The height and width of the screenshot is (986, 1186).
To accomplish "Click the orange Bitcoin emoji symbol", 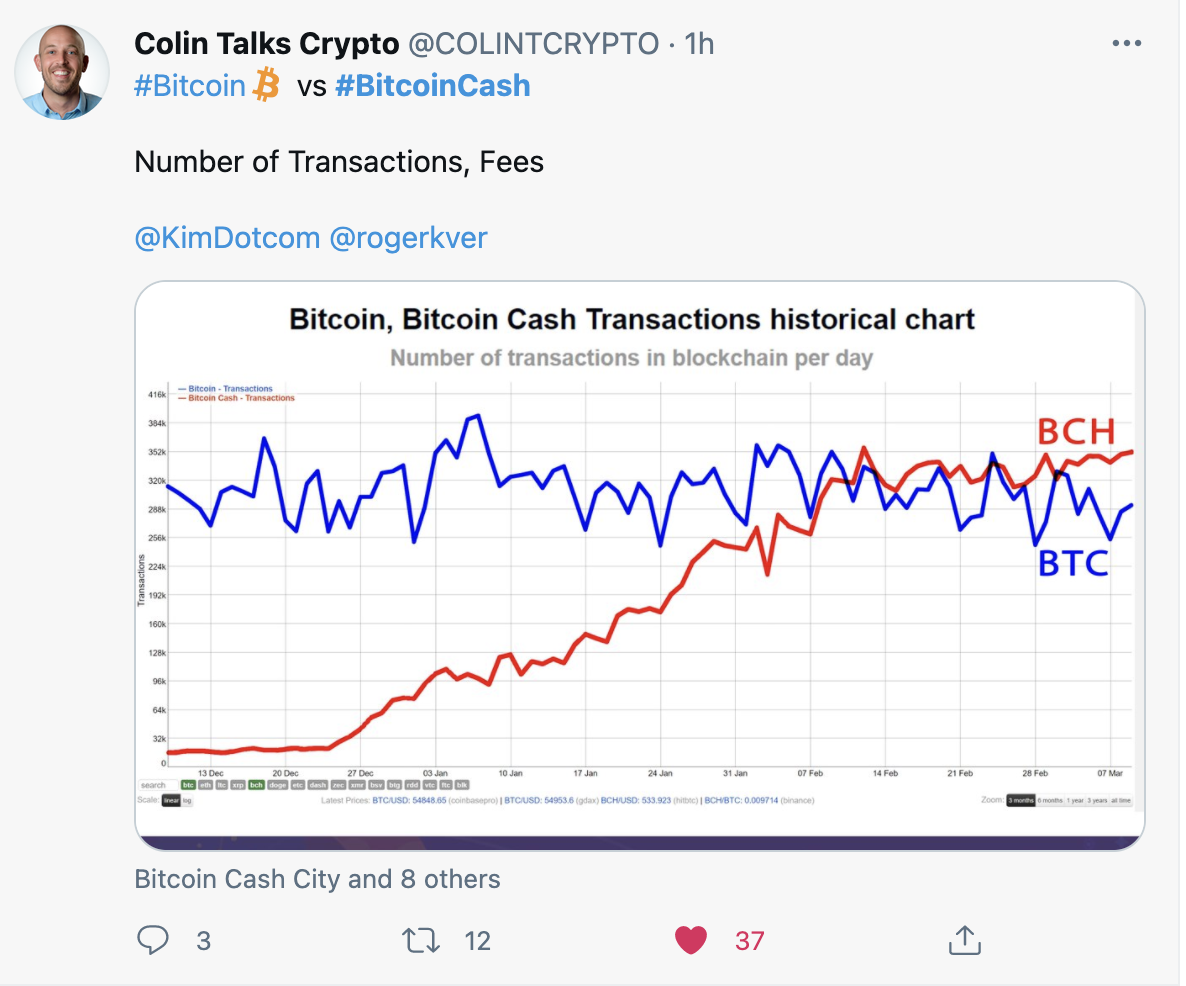I will [x=266, y=85].
